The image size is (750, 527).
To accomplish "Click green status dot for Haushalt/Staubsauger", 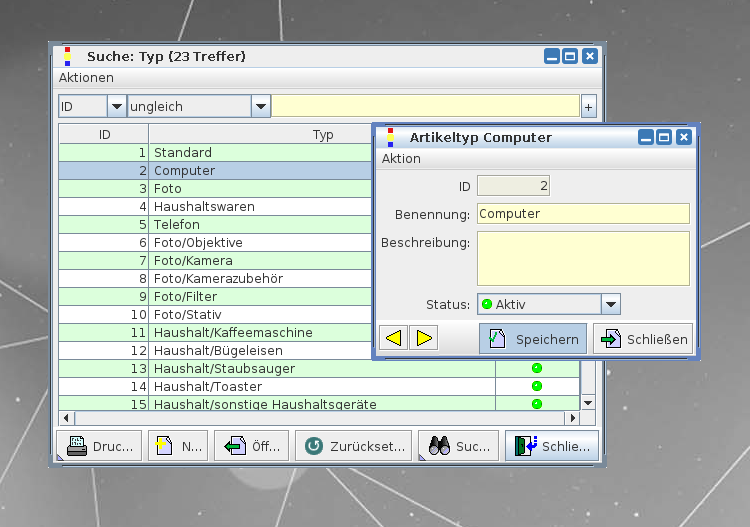I will [x=536, y=368].
